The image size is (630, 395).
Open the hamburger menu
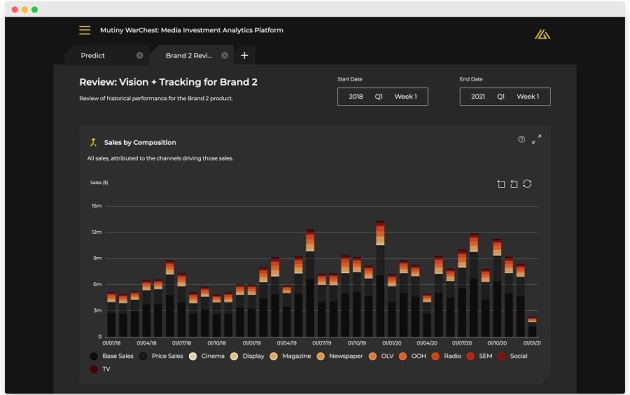85,30
